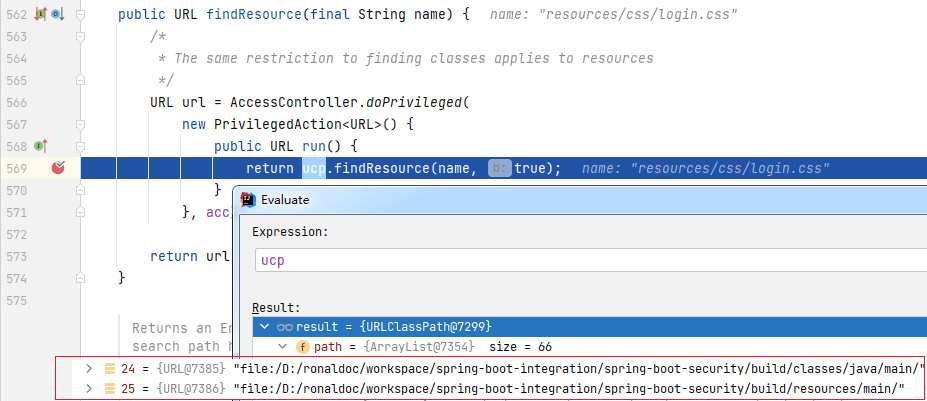
Task: Click the implements-method gutter icon on line 568
Action: [x=41, y=145]
